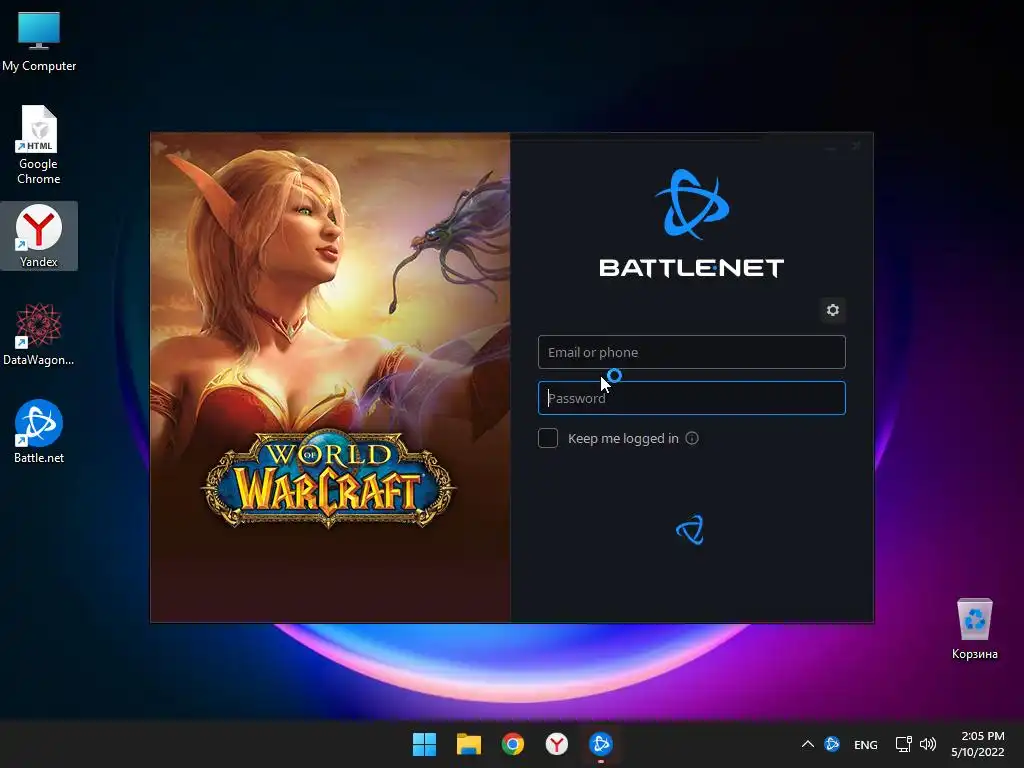Click the info icon beside Keep me logged in
Image resolution: width=1024 pixels, height=768 pixels.
click(692, 438)
